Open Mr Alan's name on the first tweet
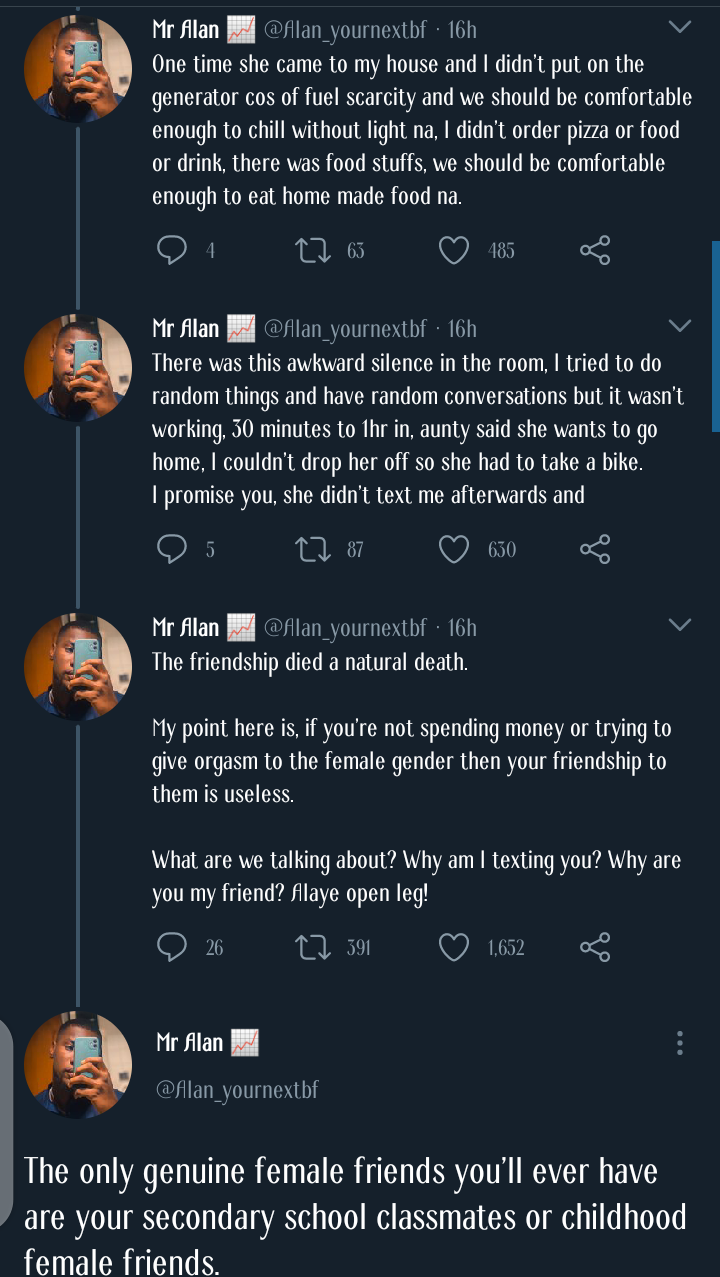The height and width of the screenshot is (1277, 720). [185, 30]
